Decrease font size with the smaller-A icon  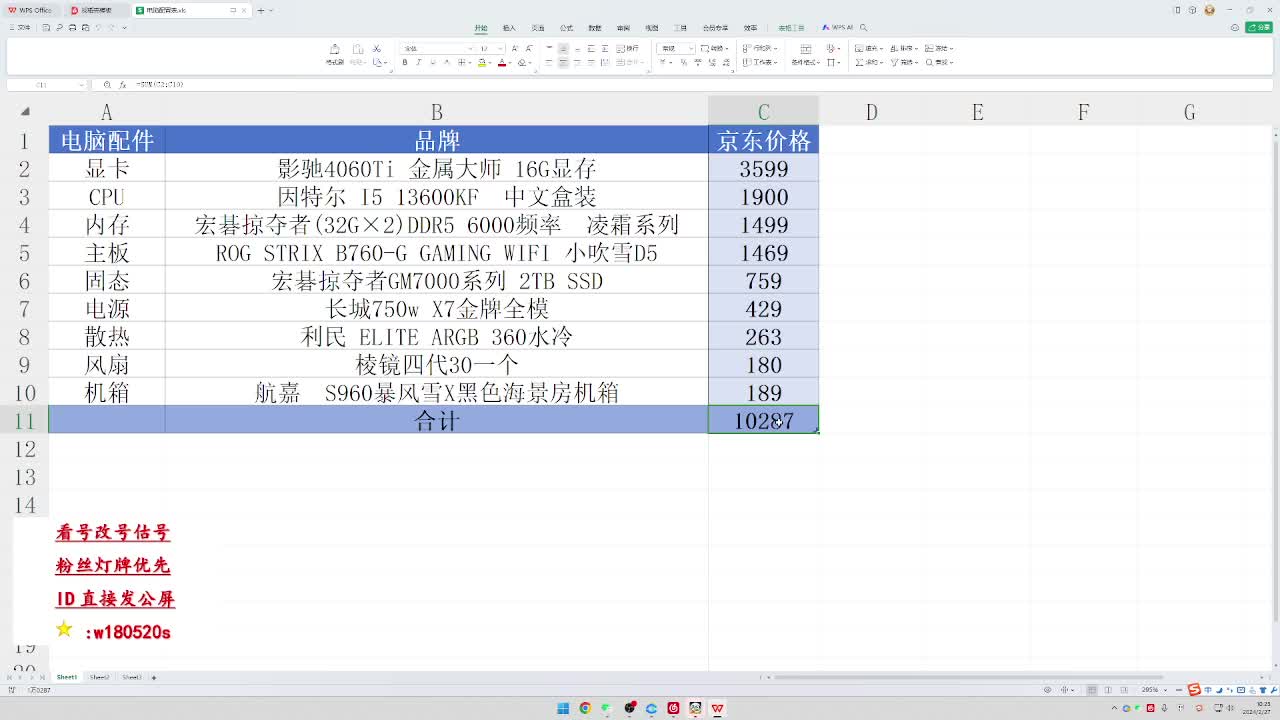[529, 49]
